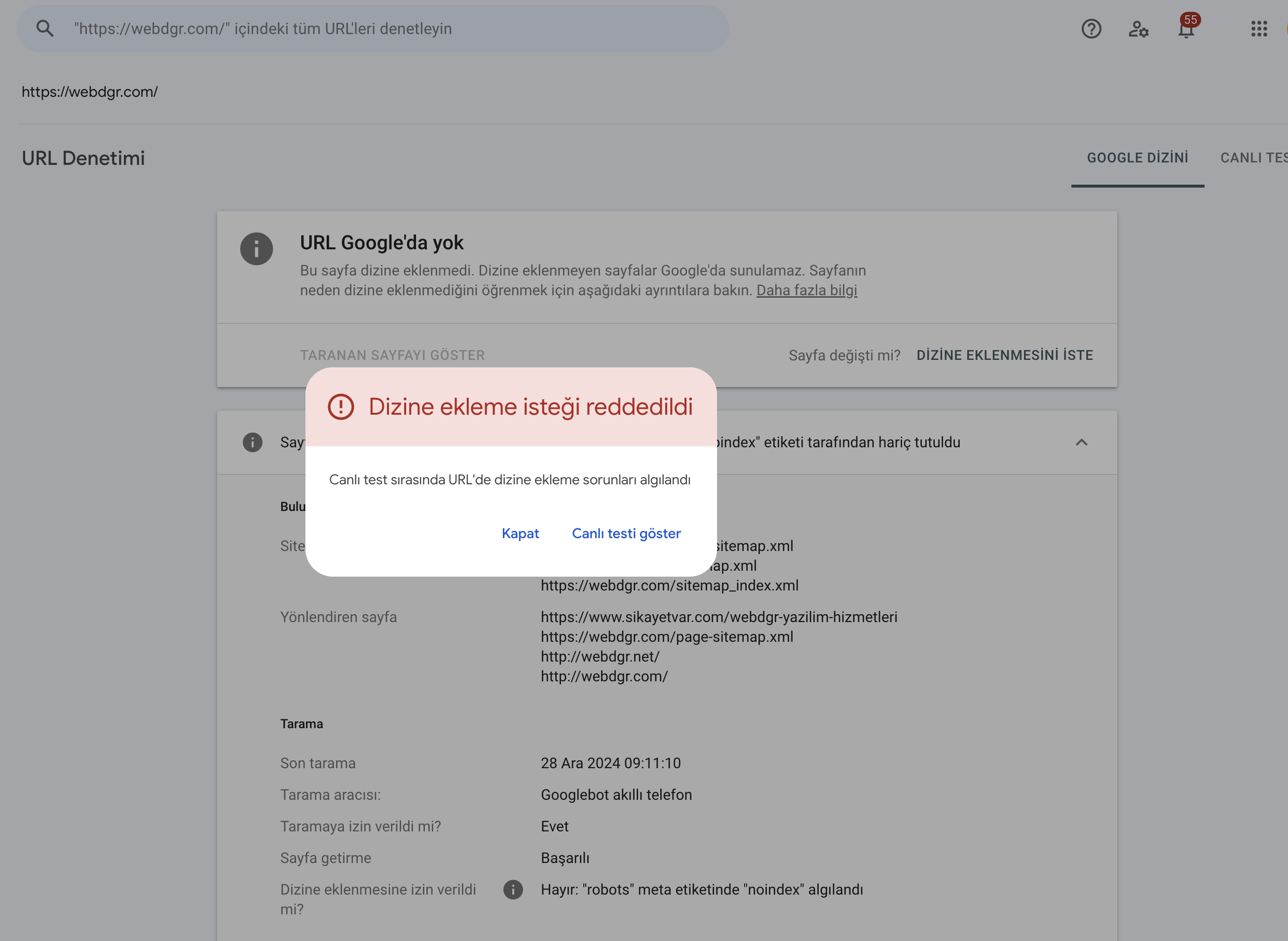
Task: Open the Google apps grid icon
Action: point(1259,29)
